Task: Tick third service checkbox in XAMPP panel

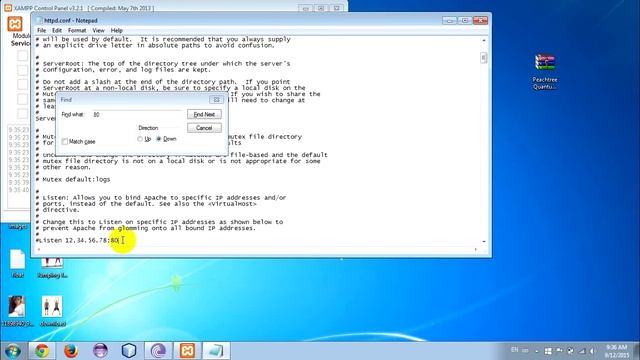Action: pos(22,84)
